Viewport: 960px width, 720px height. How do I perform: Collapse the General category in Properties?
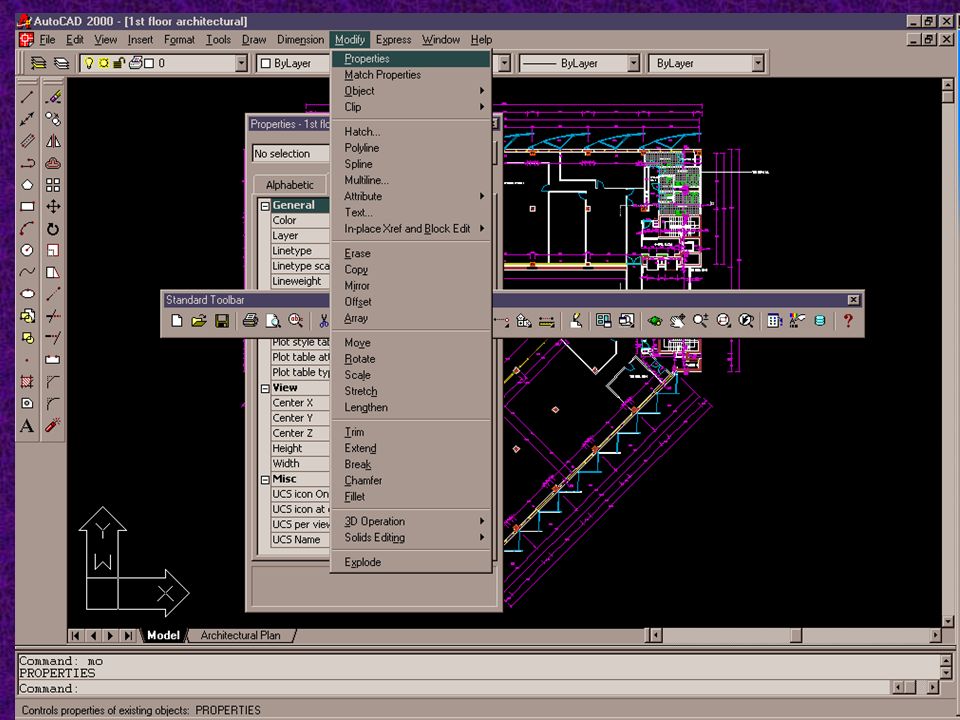click(265, 206)
